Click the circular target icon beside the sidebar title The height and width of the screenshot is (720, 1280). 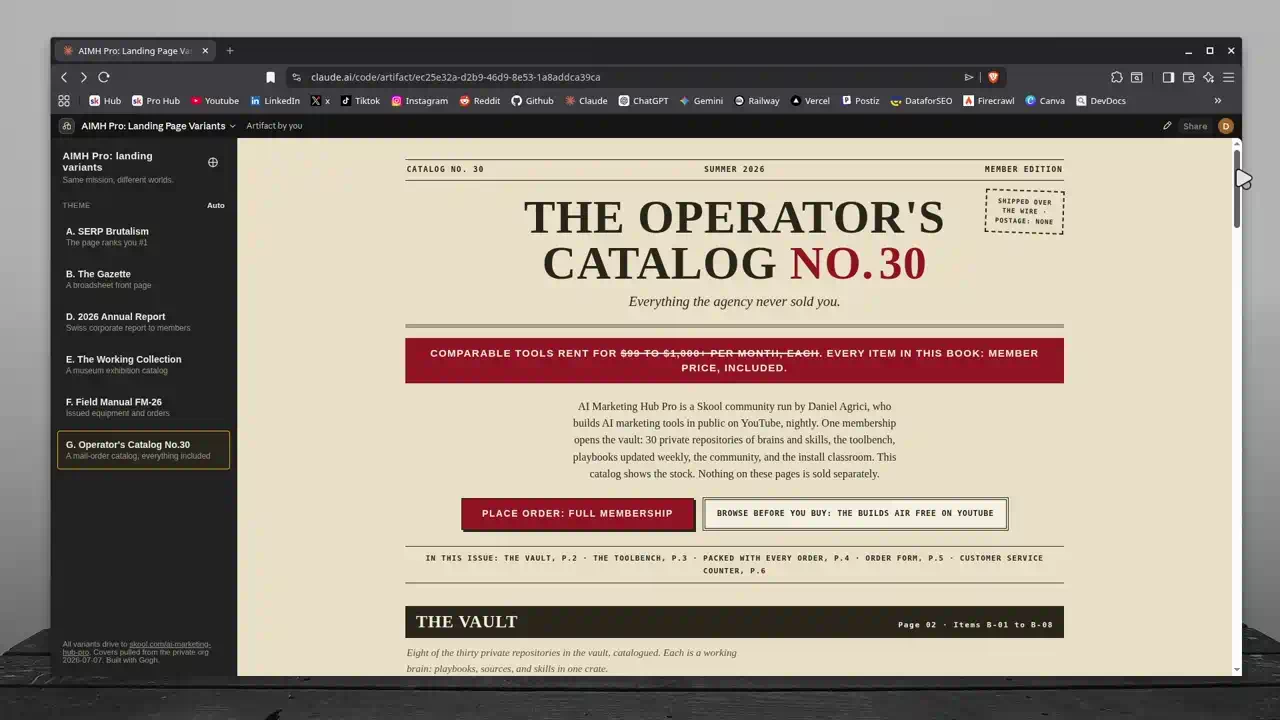(x=212, y=162)
